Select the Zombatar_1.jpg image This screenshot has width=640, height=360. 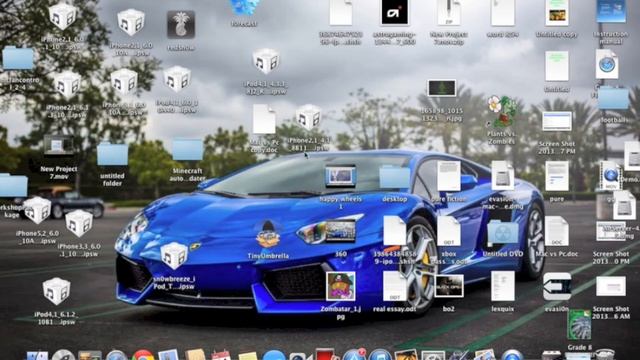[340, 287]
